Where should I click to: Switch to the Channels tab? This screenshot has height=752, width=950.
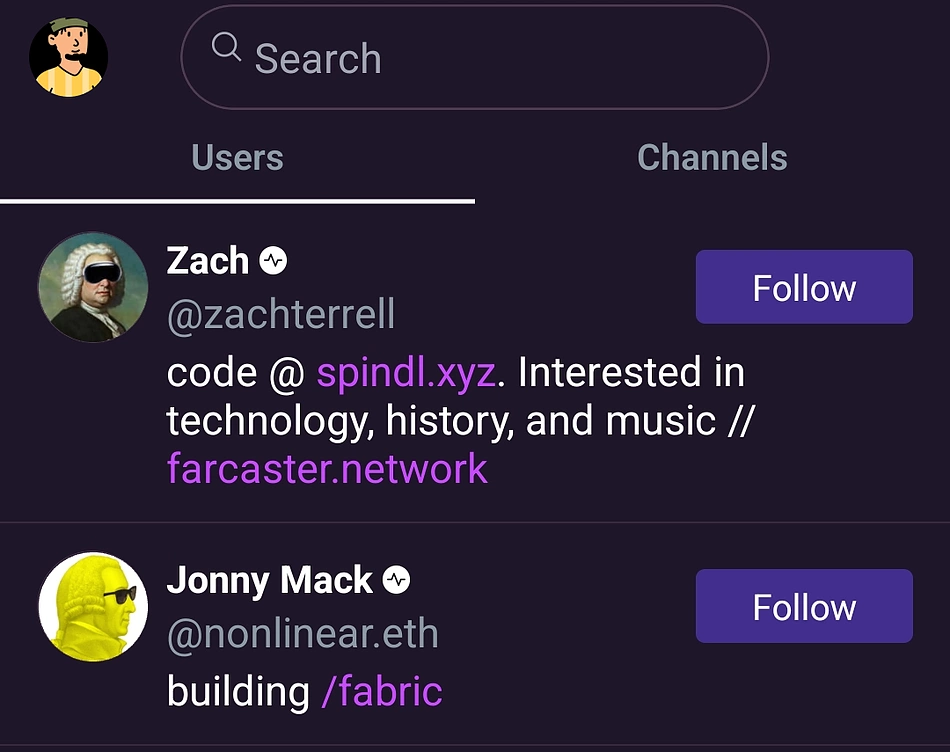(x=711, y=157)
